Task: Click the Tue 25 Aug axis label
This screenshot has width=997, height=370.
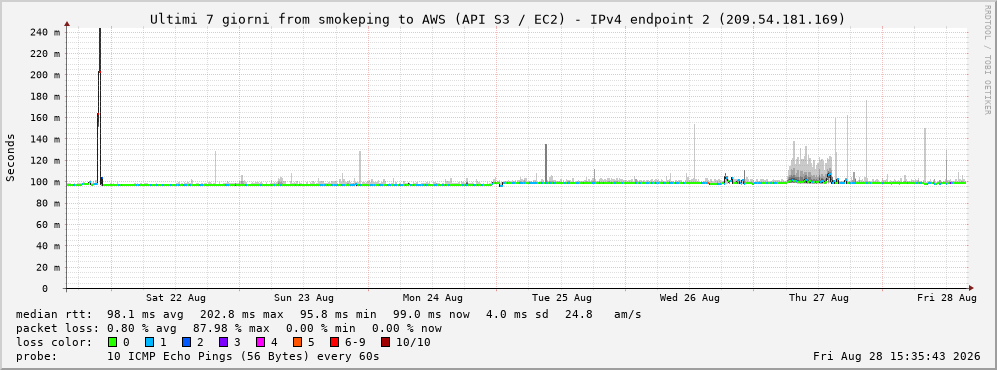Action: 561,298
